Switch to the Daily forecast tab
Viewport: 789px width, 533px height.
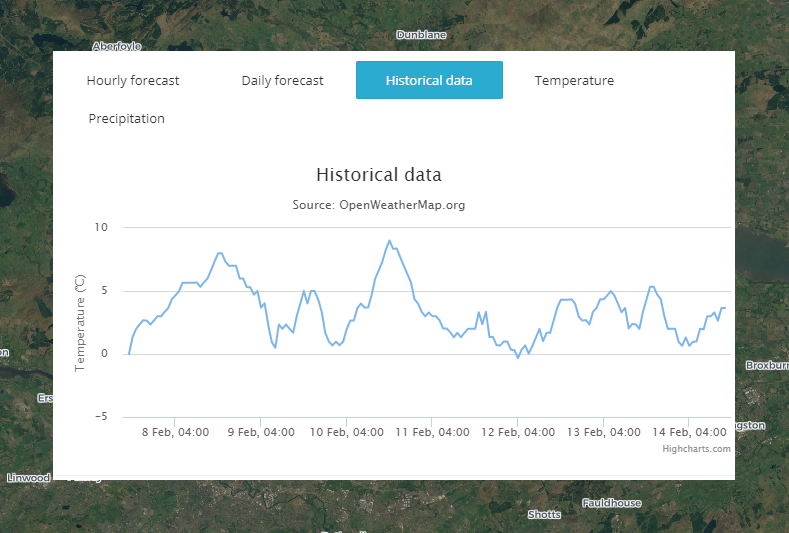tap(282, 80)
